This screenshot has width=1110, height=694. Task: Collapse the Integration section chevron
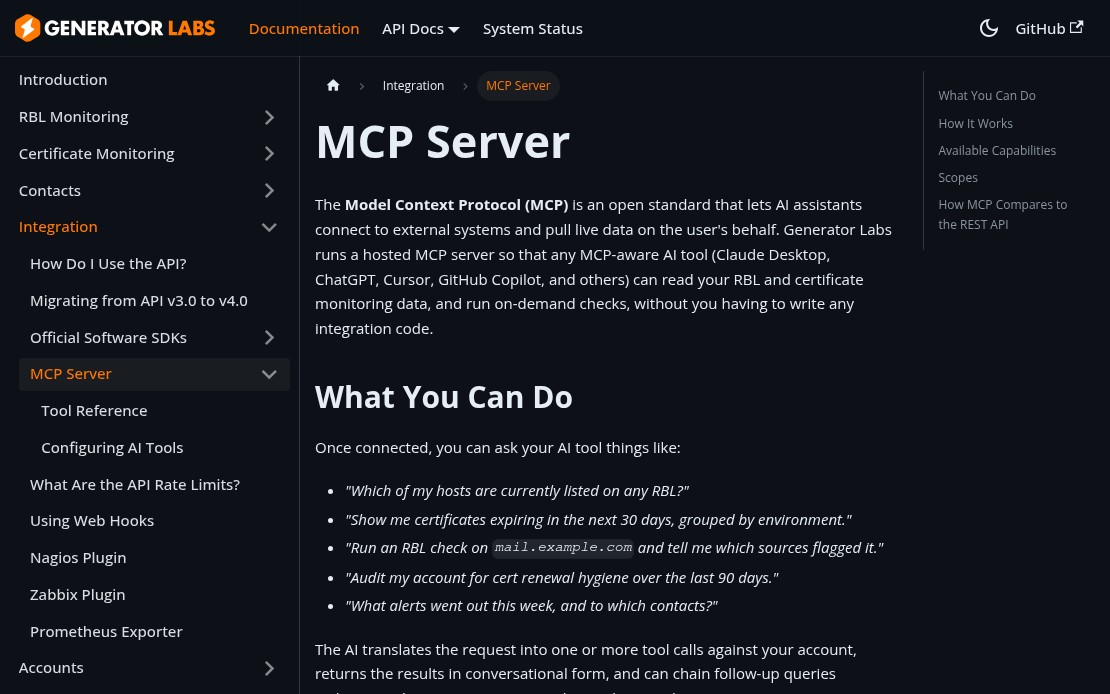click(269, 227)
